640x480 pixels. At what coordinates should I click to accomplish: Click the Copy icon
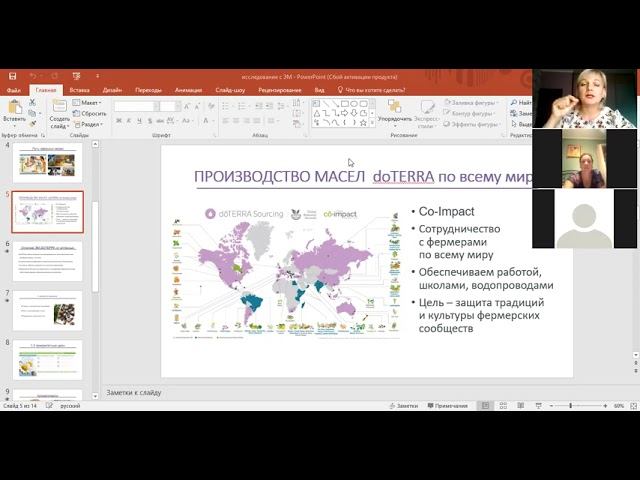pyautogui.click(x=33, y=113)
